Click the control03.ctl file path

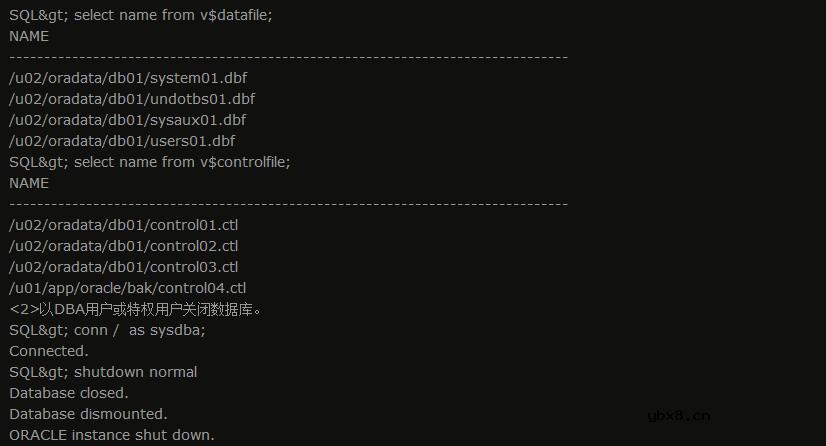tap(124, 267)
